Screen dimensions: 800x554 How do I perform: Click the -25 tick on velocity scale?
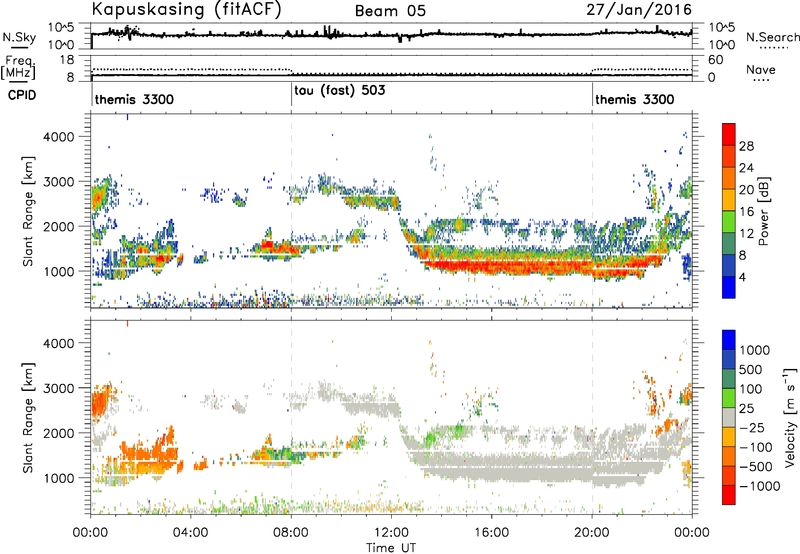click(752, 427)
